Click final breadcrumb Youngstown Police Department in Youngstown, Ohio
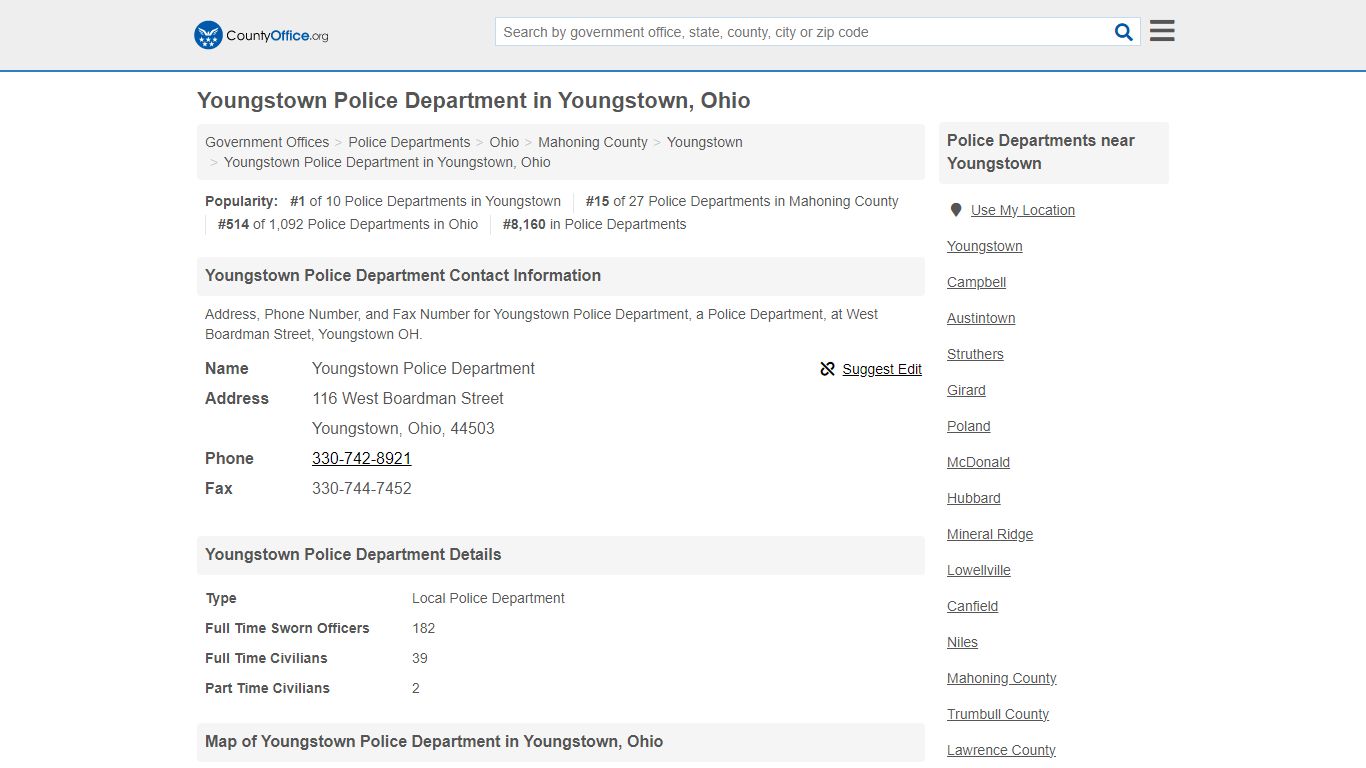The height and width of the screenshot is (768, 1366). [x=387, y=162]
